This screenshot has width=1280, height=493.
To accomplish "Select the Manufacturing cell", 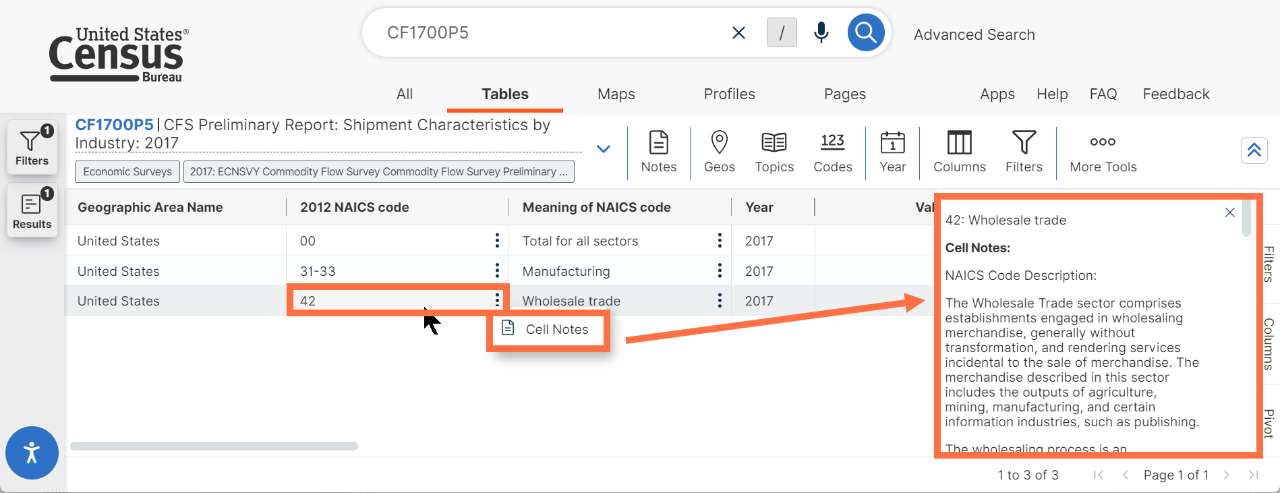I will (x=621, y=270).
